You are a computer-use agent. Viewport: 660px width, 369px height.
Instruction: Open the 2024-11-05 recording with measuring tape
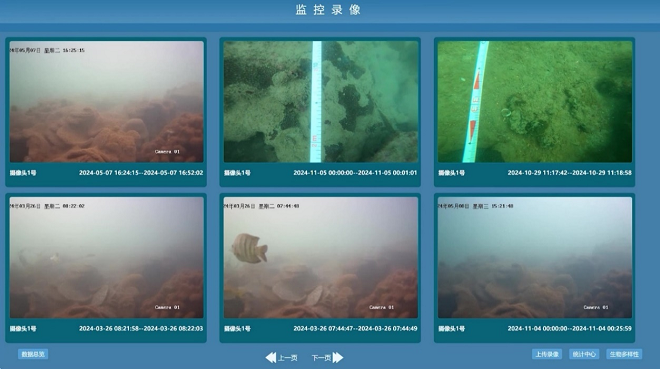pyautogui.click(x=321, y=102)
